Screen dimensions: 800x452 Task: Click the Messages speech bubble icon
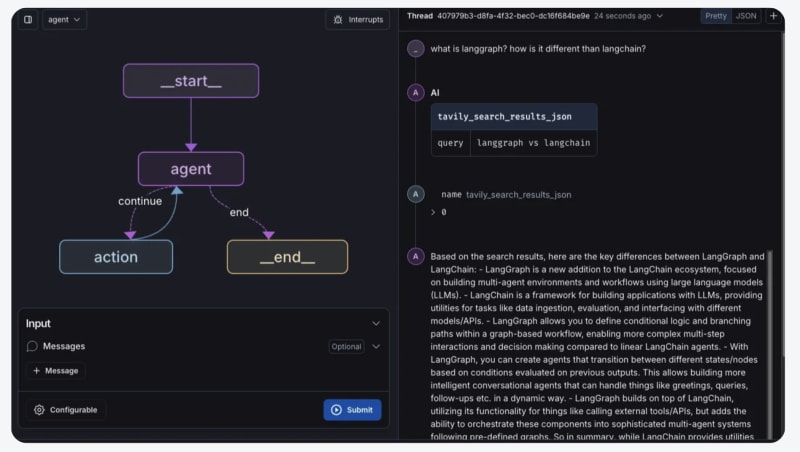pyautogui.click(x=32, y=346)
